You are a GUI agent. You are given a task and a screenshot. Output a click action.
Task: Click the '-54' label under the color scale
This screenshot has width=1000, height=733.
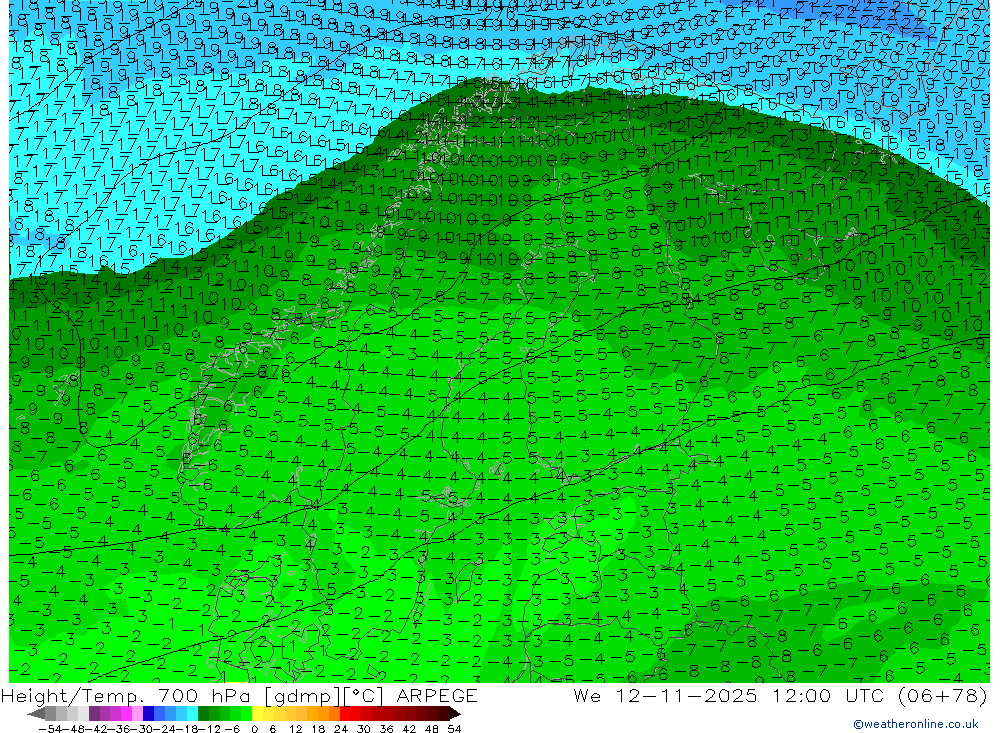pyautogui.click(x=50, y=729)
